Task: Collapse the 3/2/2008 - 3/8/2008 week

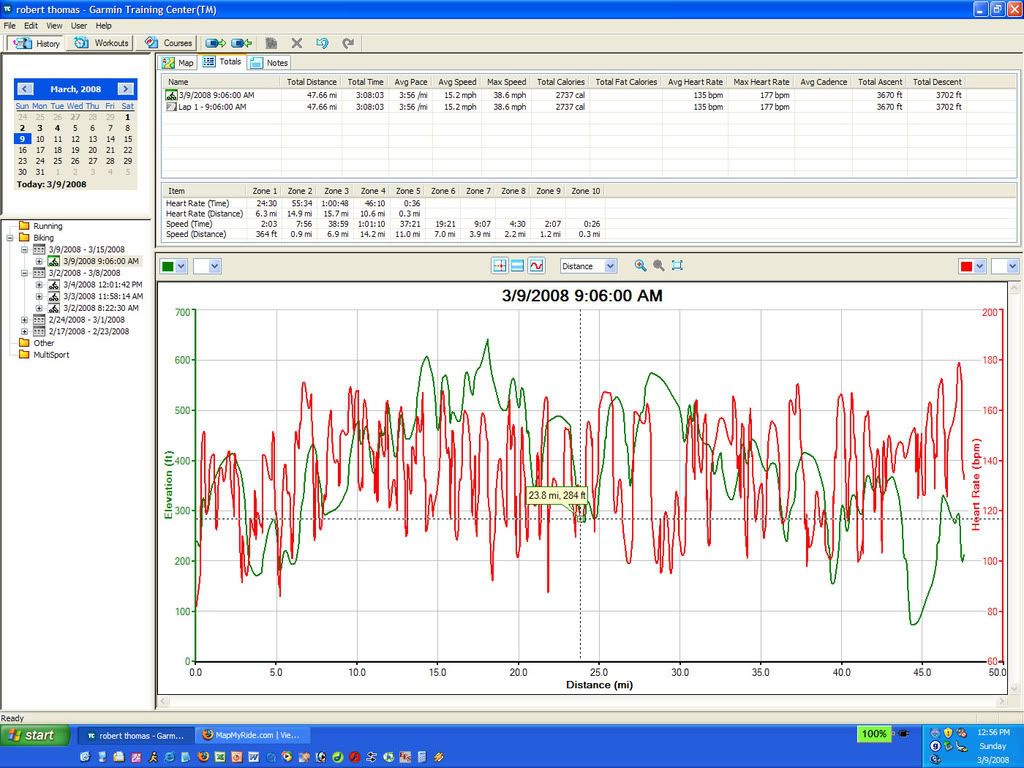Action: [x=24, y=273]
